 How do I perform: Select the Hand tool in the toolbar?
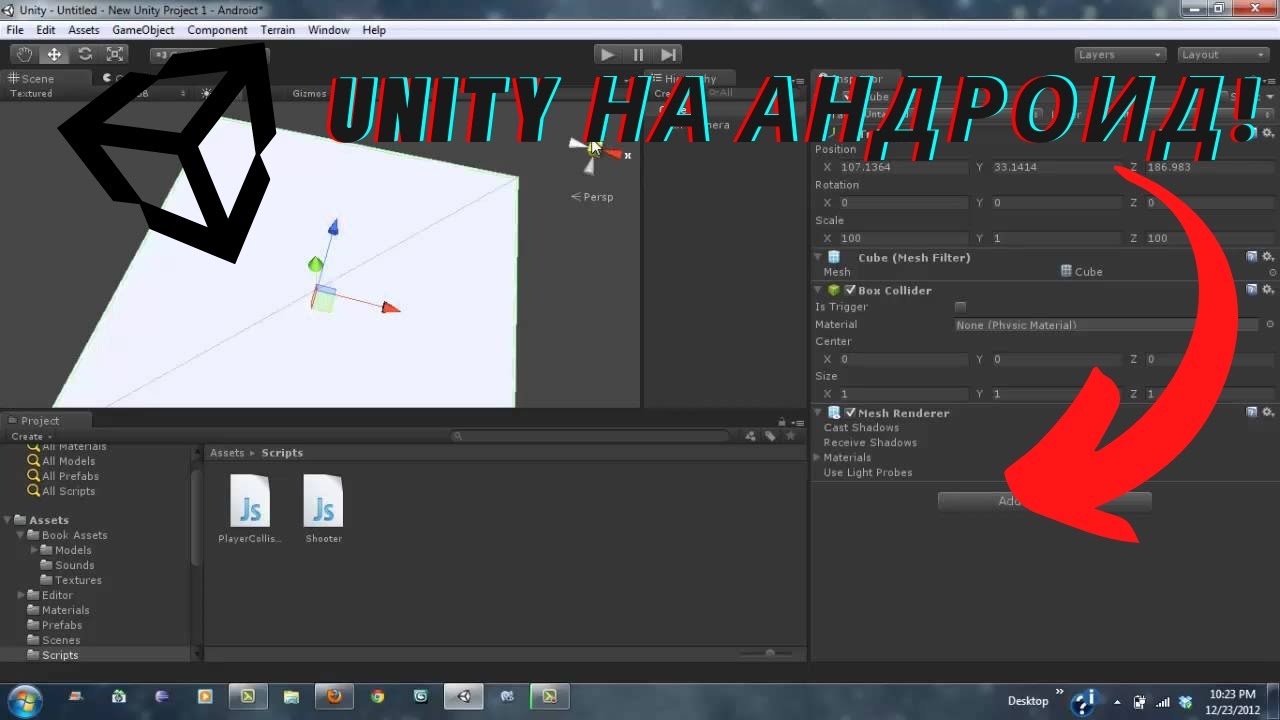click(x=24, y=54)
